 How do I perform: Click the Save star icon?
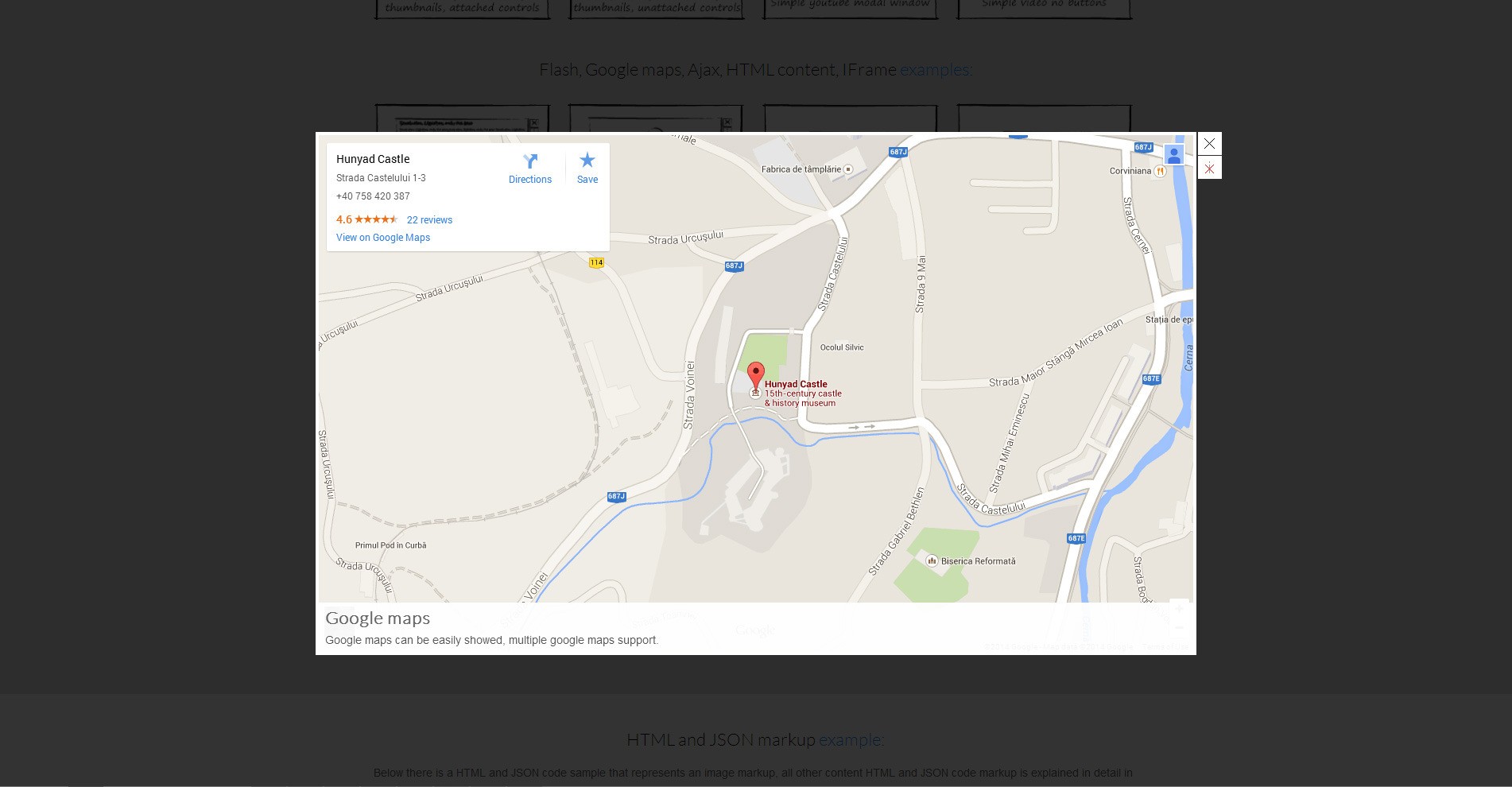tap(587, 160)
